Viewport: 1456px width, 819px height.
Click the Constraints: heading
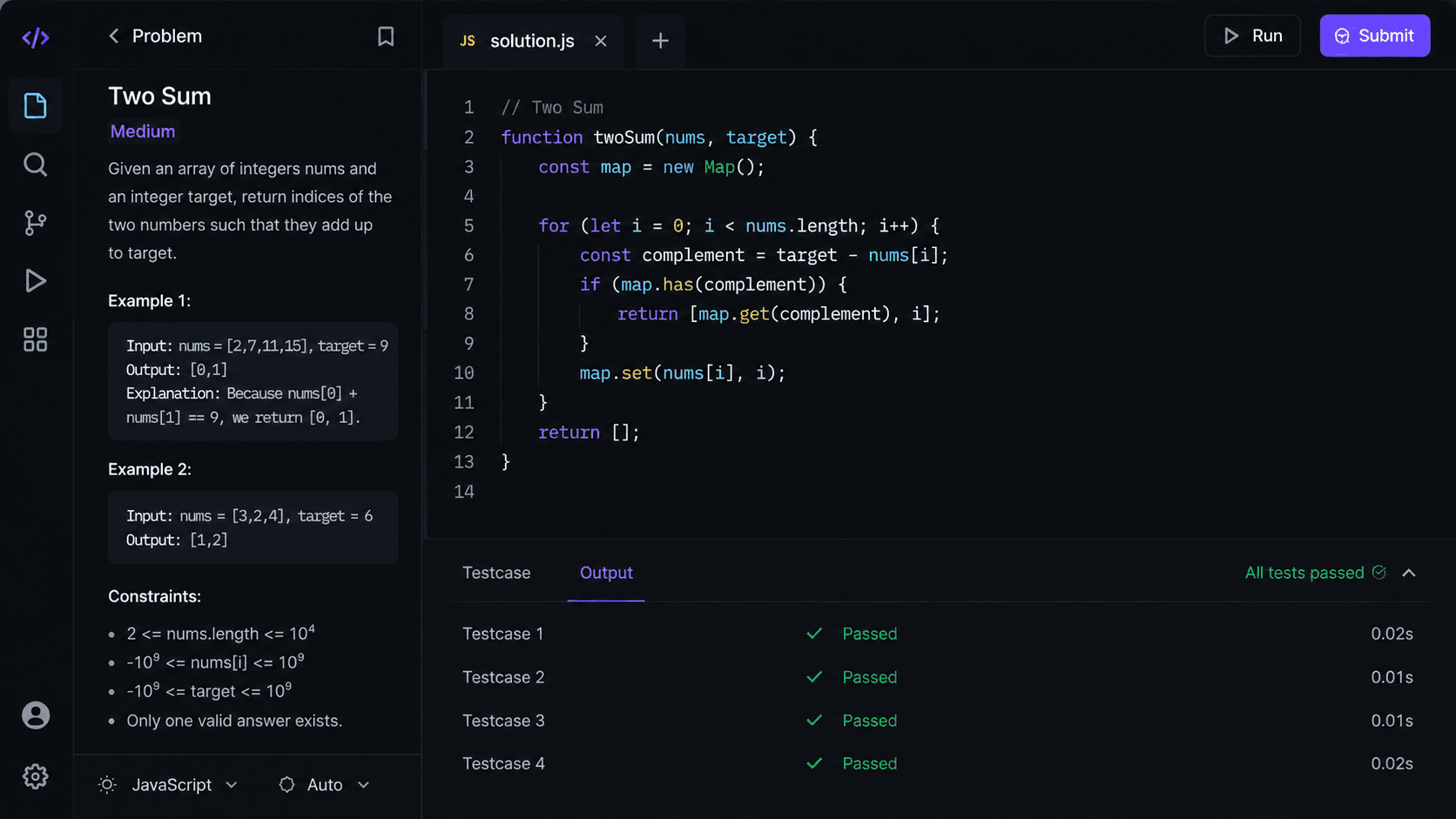point(154,596)
